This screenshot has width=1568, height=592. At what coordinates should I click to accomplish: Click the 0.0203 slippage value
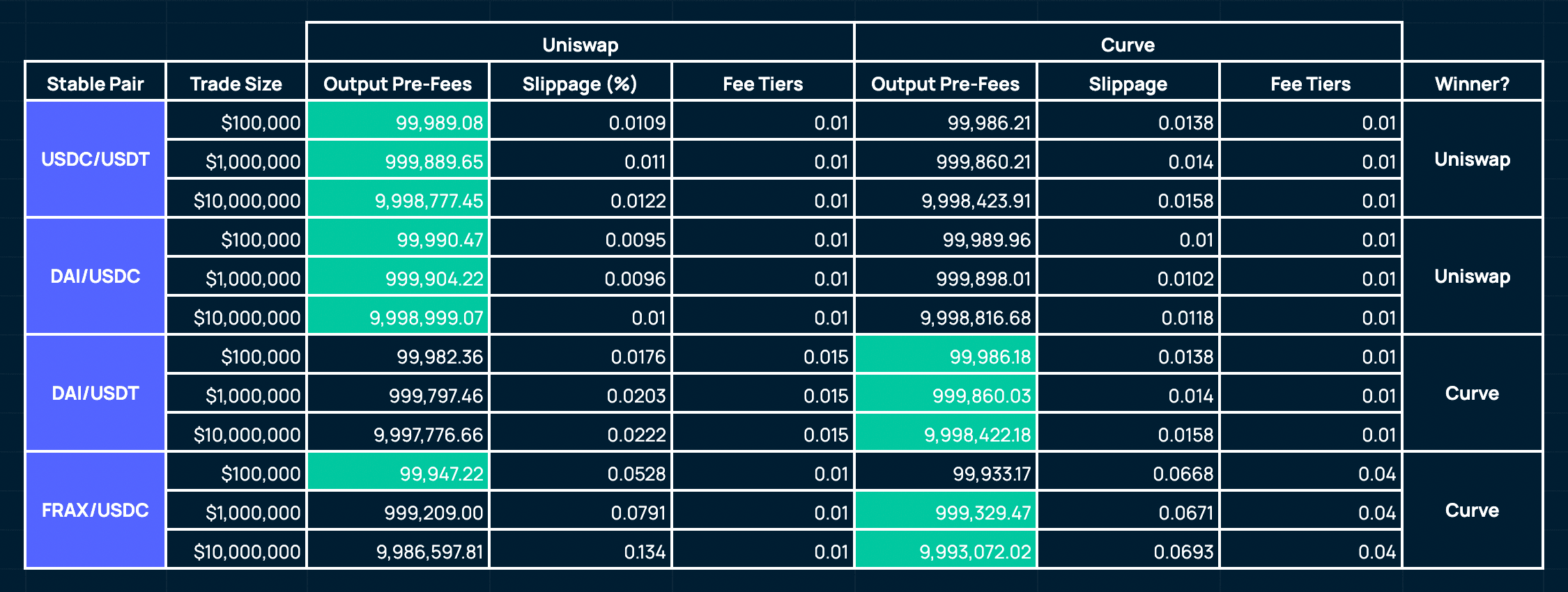click(636, 396)
